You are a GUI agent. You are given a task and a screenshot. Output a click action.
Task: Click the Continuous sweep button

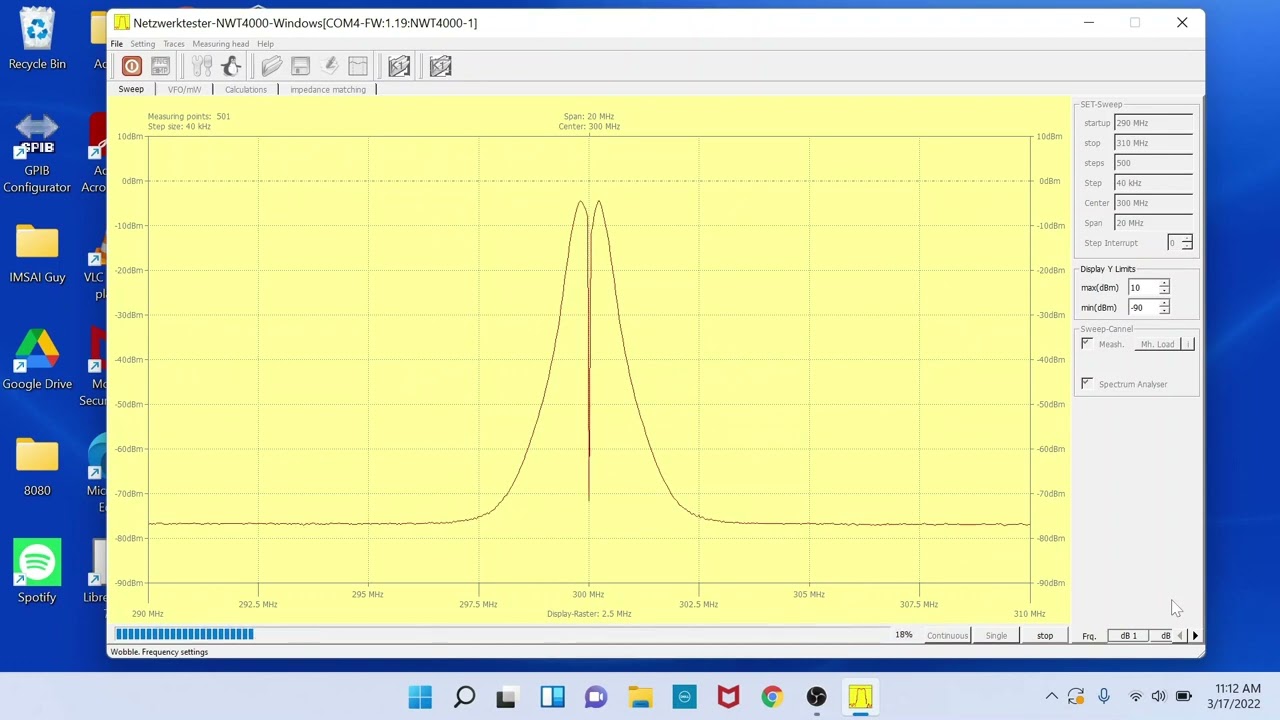point(947,636)
